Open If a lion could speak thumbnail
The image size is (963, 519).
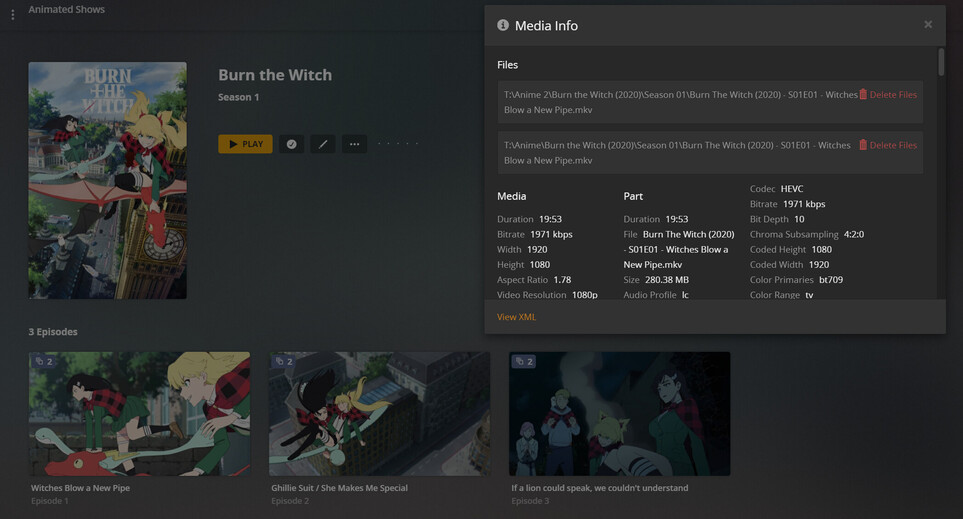(620, 413)
